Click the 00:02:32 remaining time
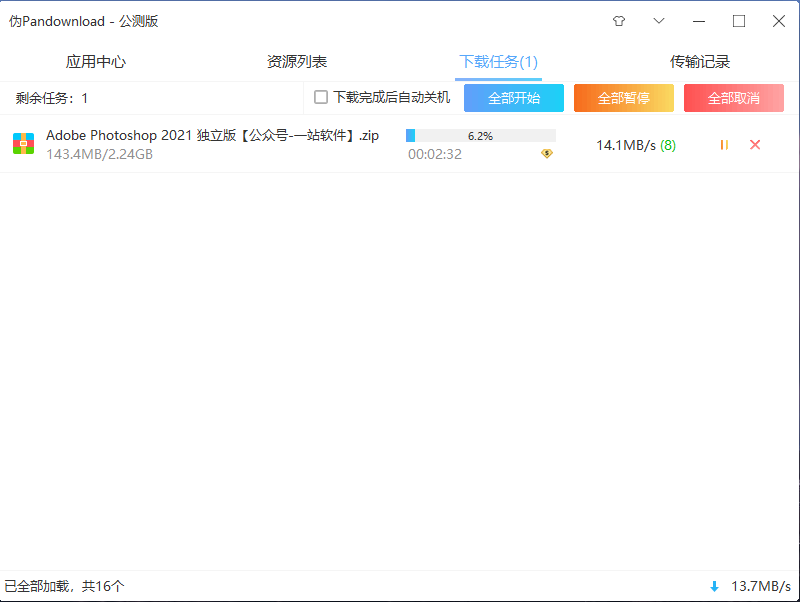800x602 pixels. tap(435, 154)
